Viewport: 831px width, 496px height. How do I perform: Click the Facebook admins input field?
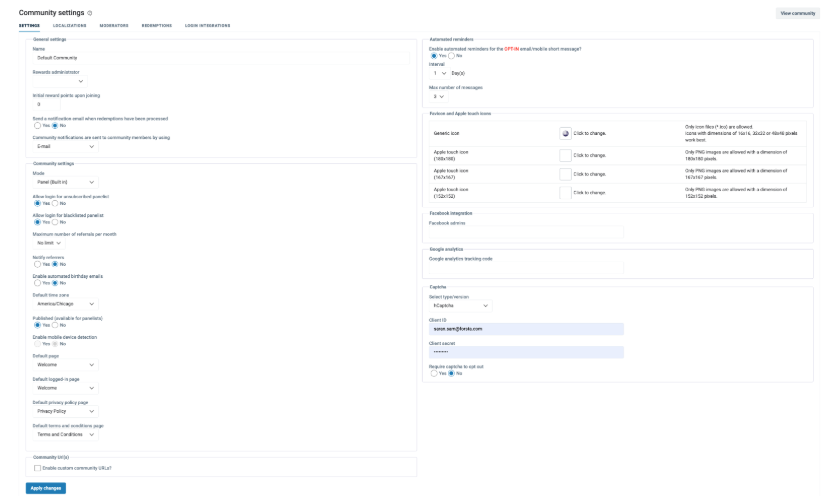click(x=526, y=232)
